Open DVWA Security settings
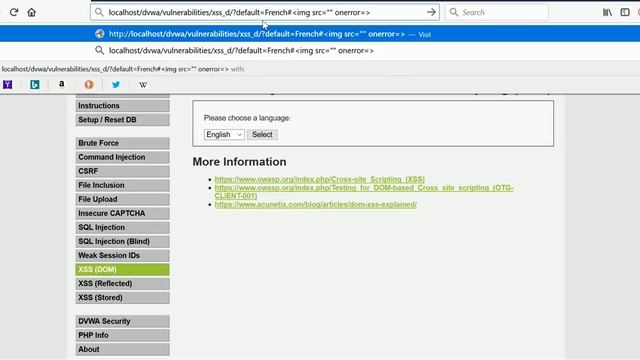Image resolution: width=640 pixels, height=360 pixels. tap(122, 321)
